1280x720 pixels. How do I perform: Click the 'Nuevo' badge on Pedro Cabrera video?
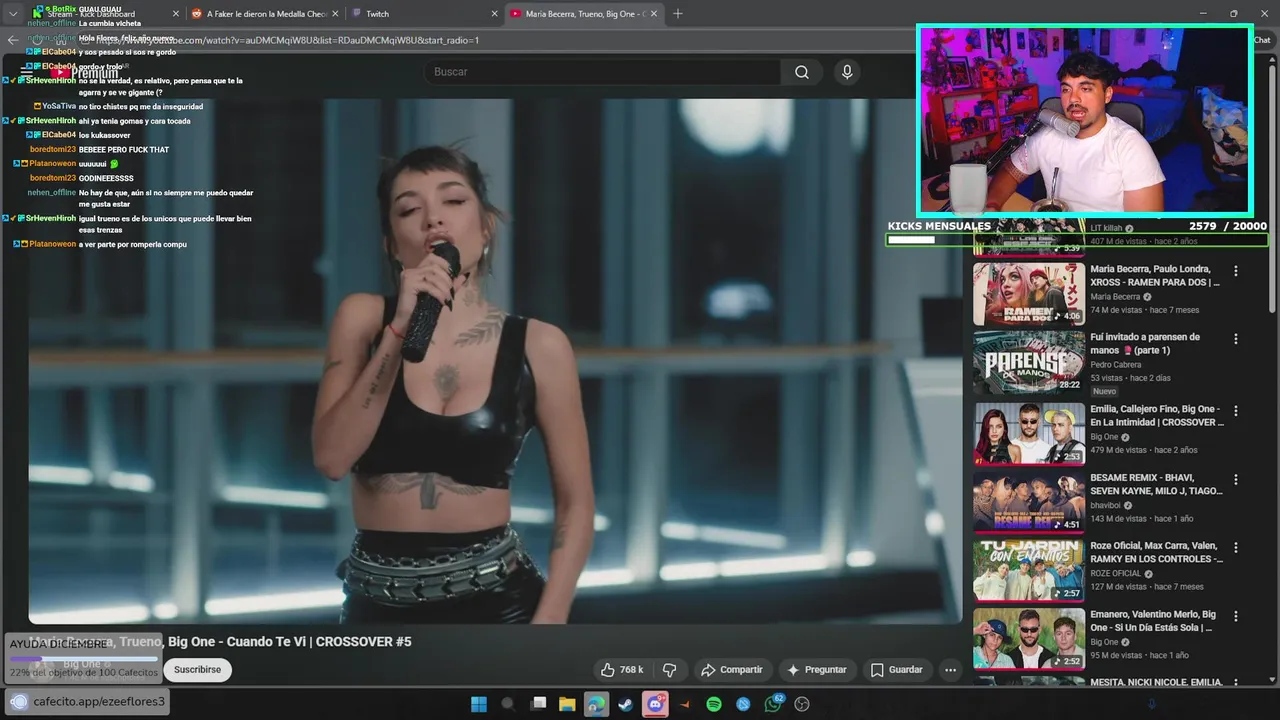1104,391
